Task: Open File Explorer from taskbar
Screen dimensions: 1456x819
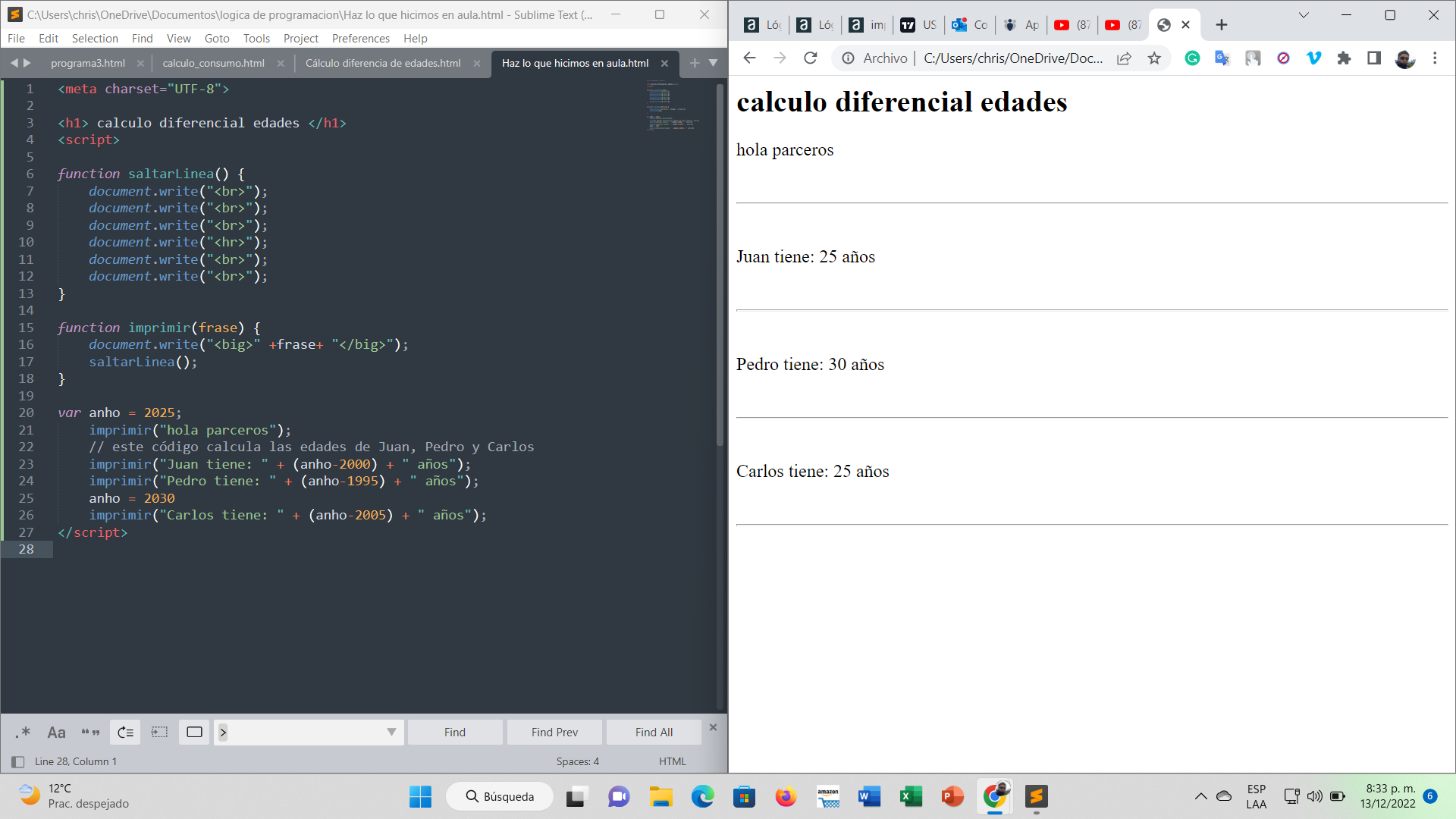Action: [661, 796]
